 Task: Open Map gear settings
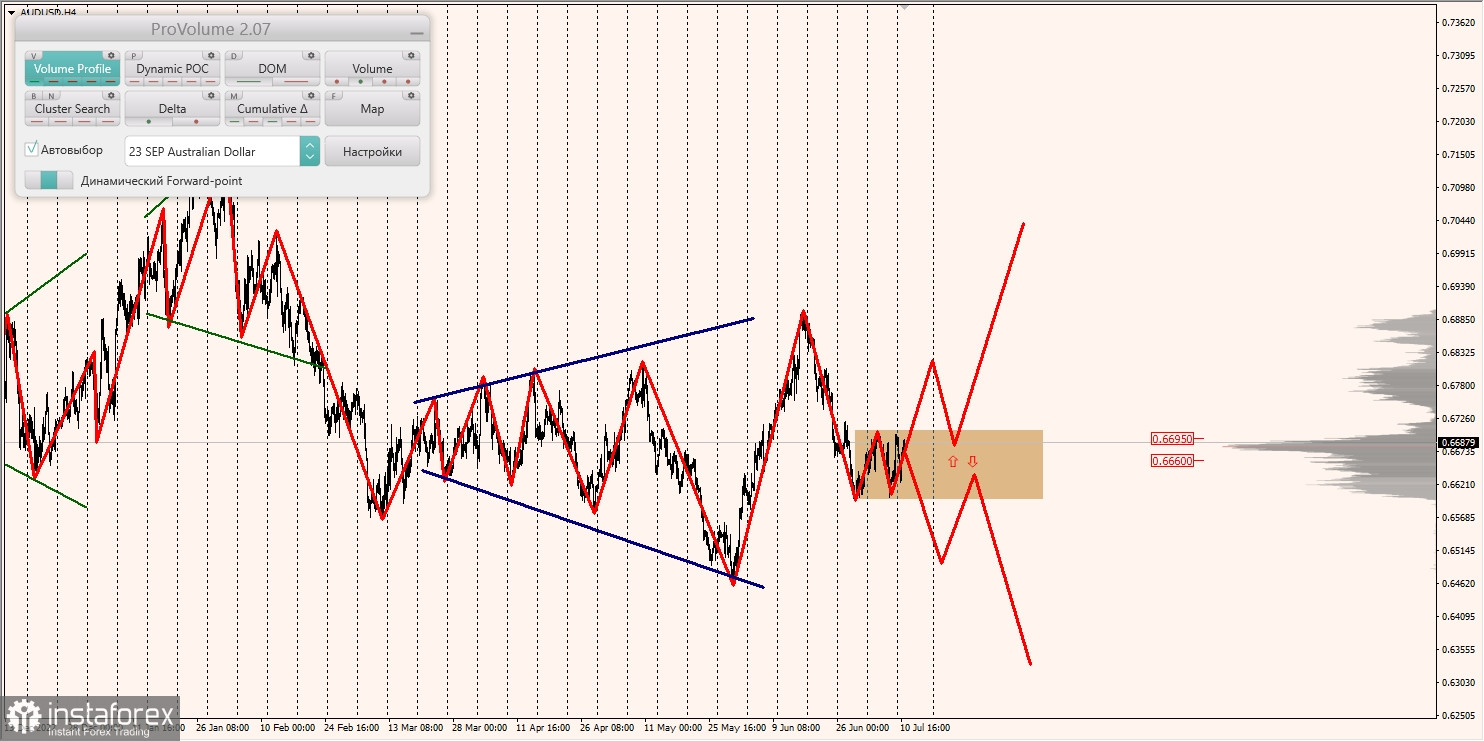pos(411,95)
